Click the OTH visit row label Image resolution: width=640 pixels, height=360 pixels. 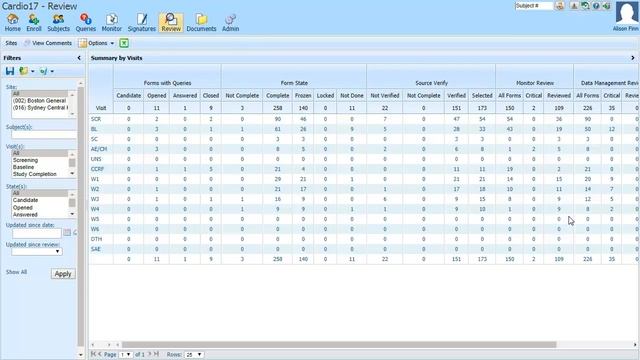coord(96,239)
